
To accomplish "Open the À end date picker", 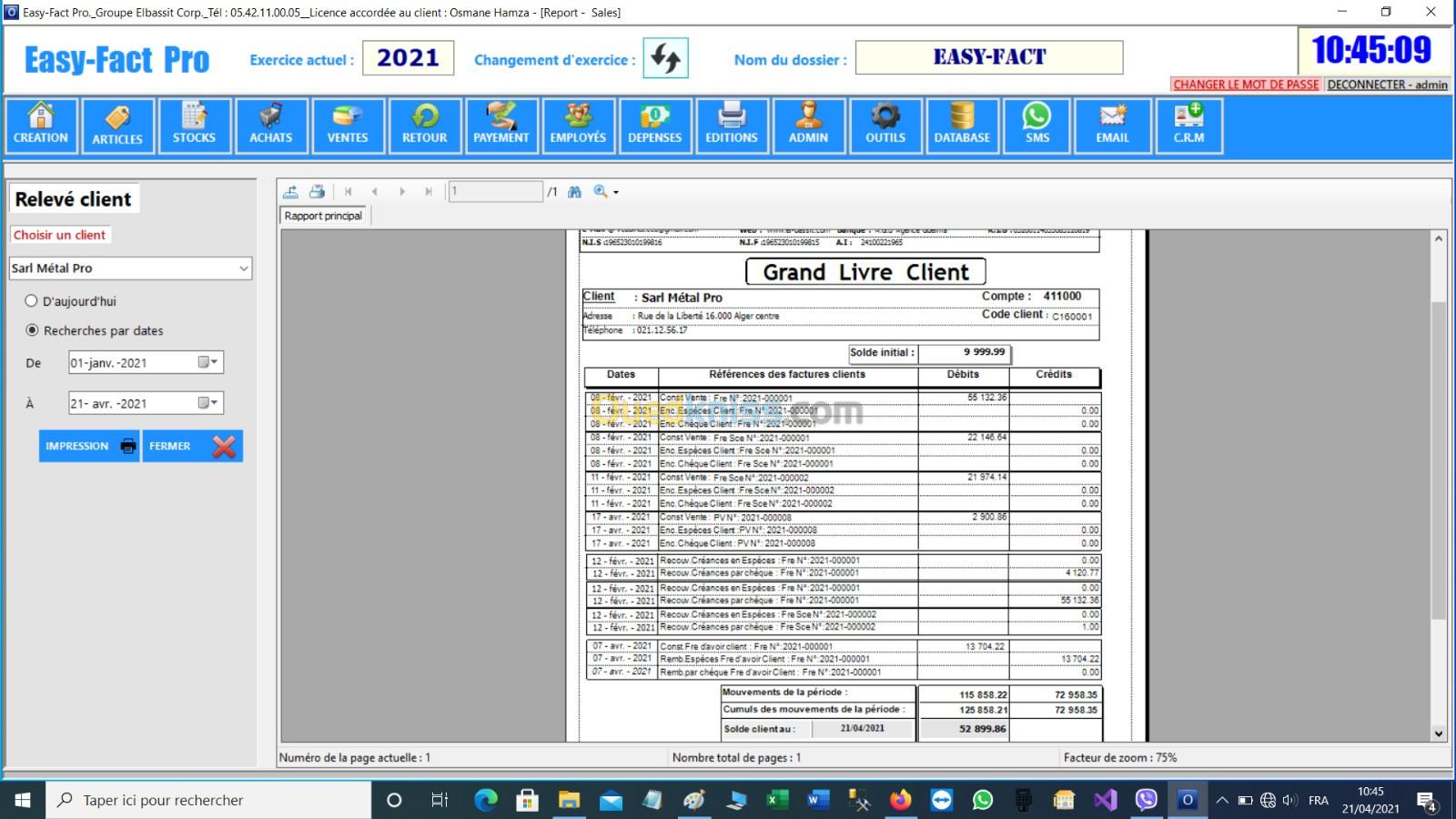I will pos(208,403).
